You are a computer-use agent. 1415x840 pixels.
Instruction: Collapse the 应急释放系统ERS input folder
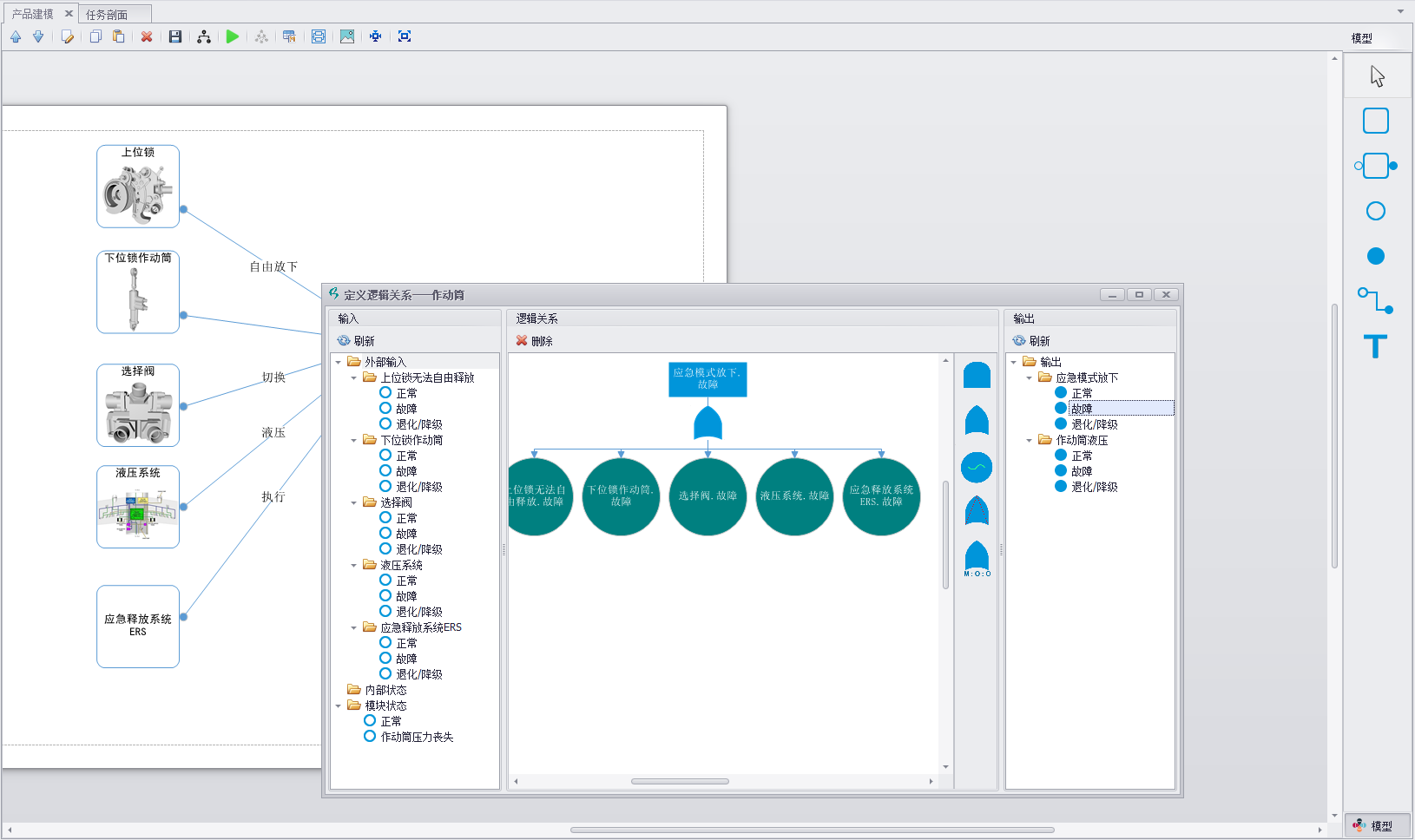pyautogui.click(x=353, y=628)
